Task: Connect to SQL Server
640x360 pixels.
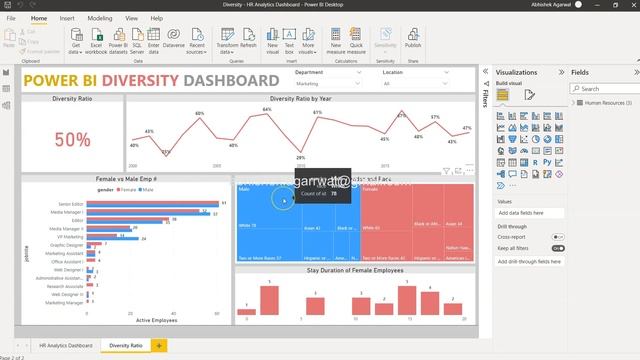Action: point(137,41)
